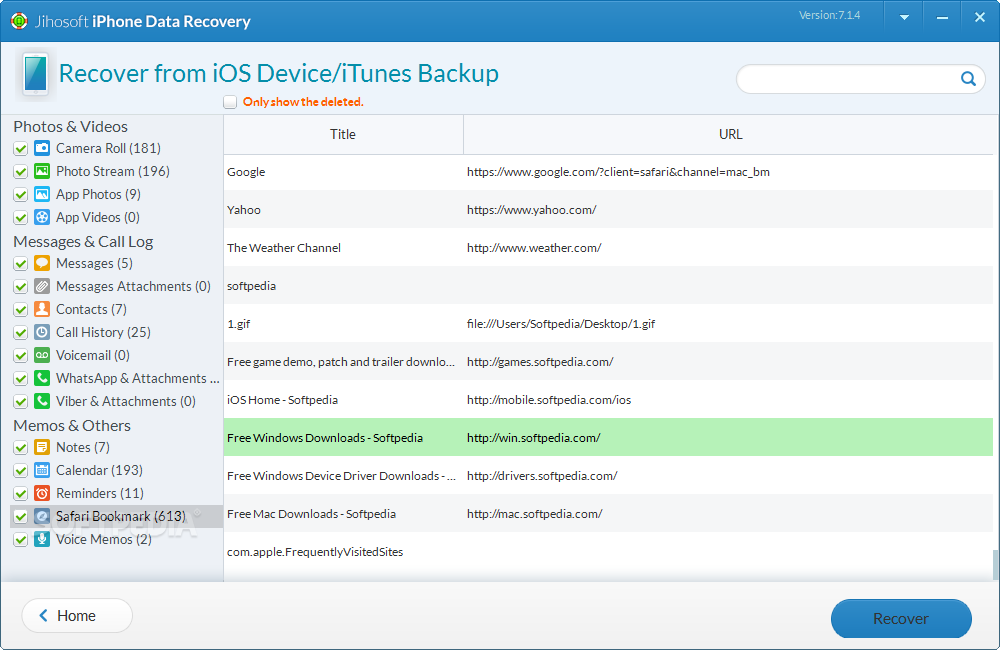Click the Safari Bookmark compass icon

click(x=42, y=516)
